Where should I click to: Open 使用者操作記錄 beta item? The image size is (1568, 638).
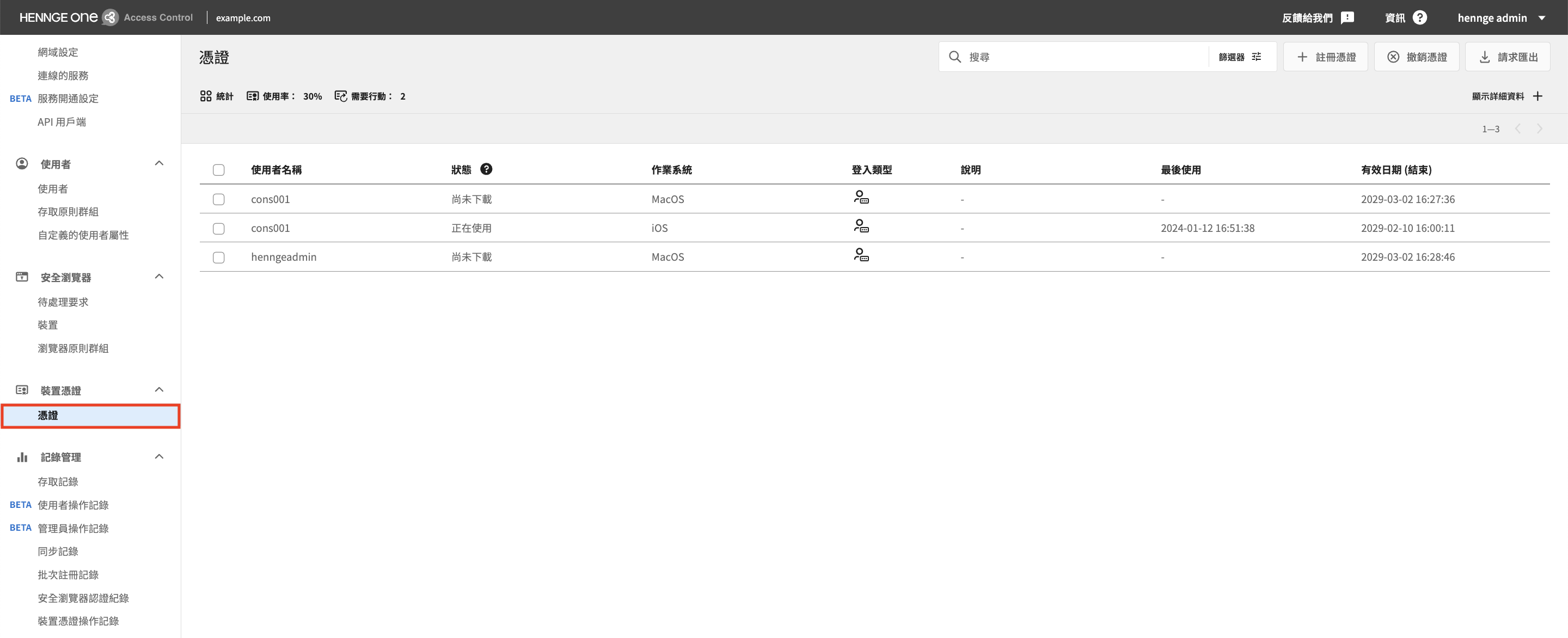pos(73,505)
